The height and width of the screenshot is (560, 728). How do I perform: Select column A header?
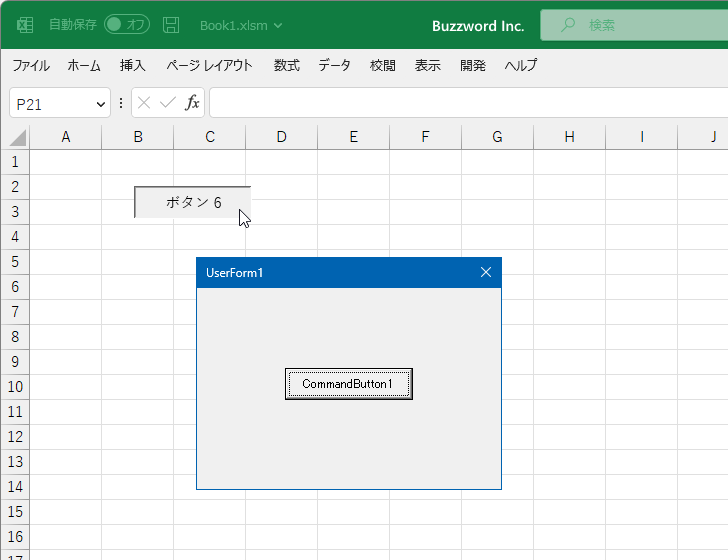click(x=65, y=137)
